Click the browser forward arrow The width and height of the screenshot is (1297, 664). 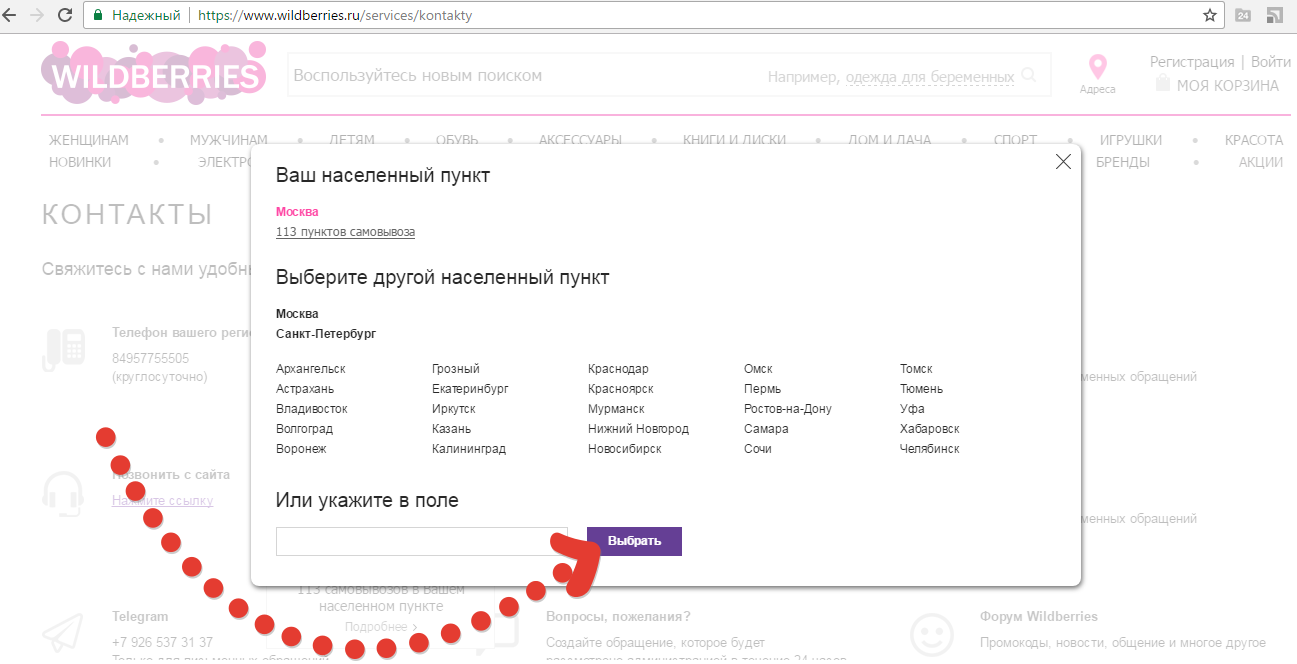(37, 15)
